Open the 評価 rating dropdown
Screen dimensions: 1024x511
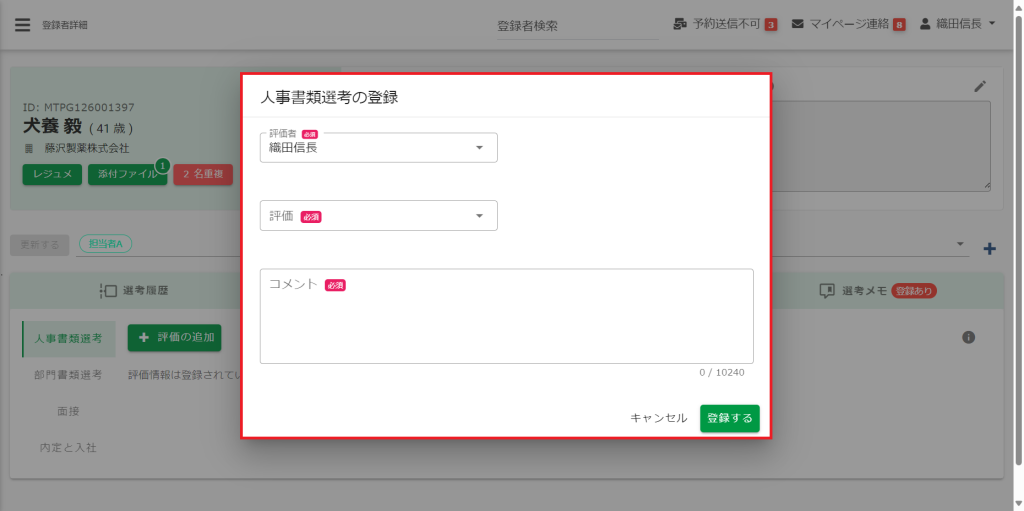(x=378, y=216)
